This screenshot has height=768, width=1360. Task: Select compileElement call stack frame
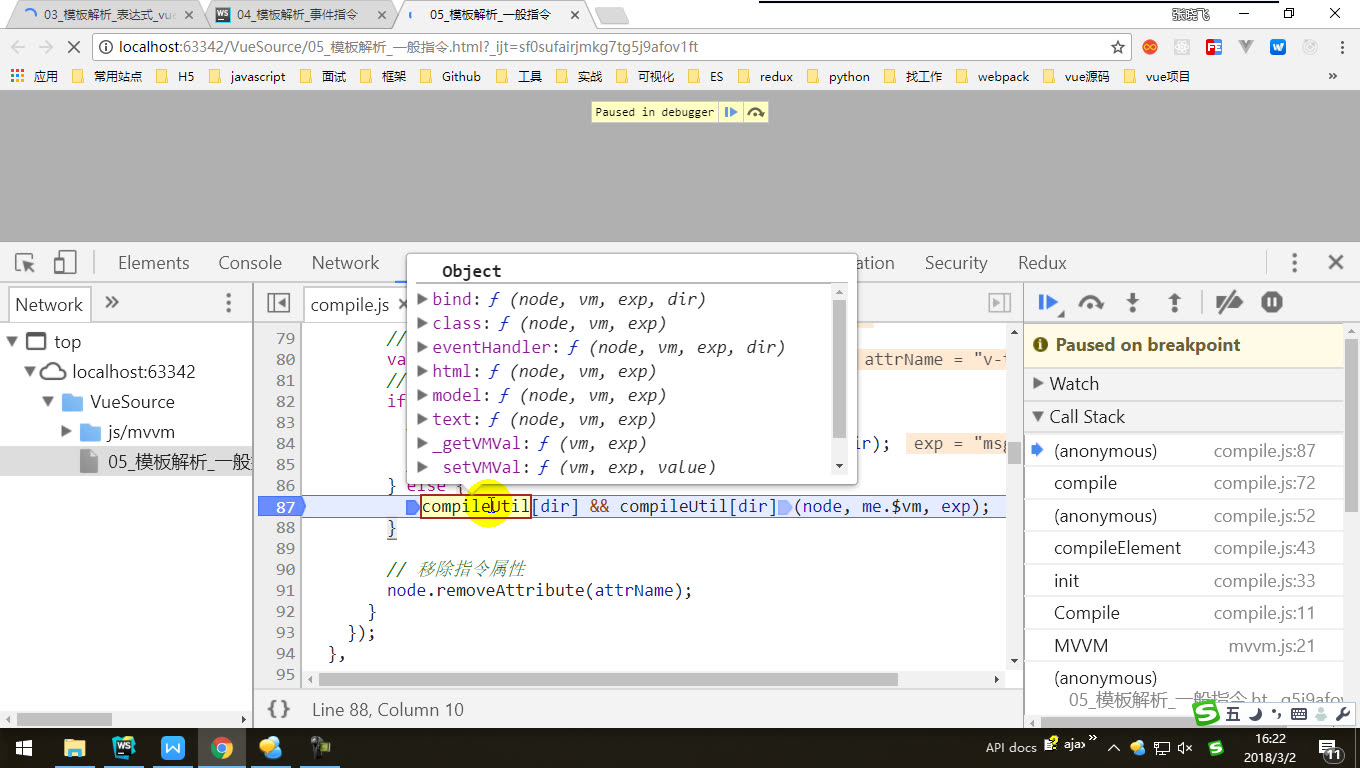(1184, 548)
